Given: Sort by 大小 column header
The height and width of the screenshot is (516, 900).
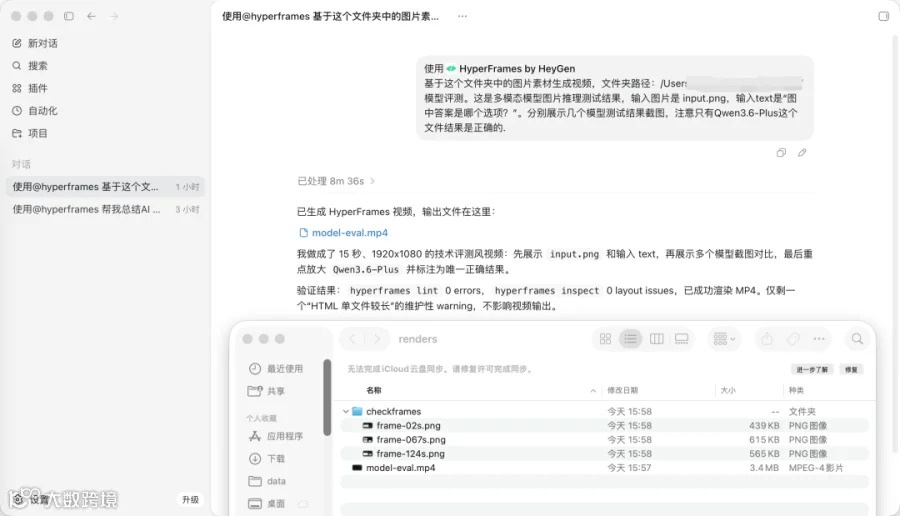Looking at the screenshot, I should pyautogui.click(x=728, y=390).
